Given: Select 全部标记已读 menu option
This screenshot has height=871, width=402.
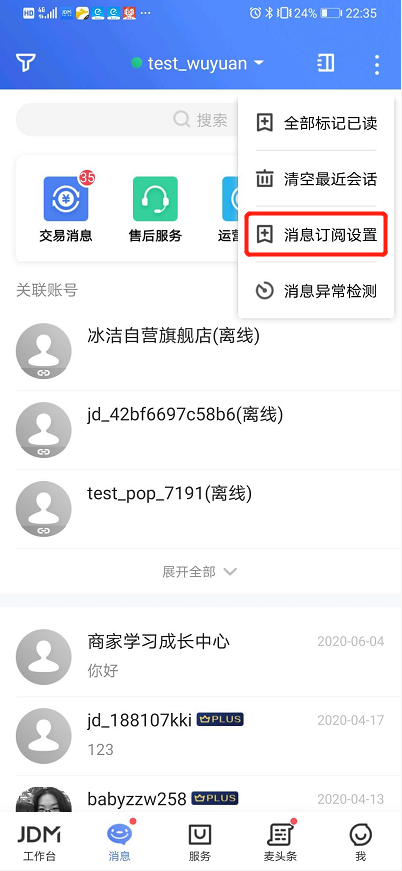Looking at the screenshot, I should (316, 123).
